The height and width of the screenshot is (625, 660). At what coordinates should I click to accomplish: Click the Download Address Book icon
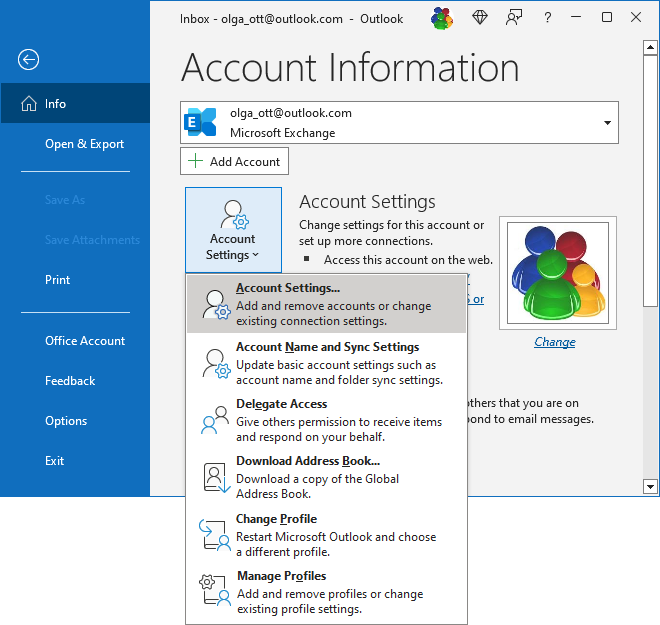216,477
